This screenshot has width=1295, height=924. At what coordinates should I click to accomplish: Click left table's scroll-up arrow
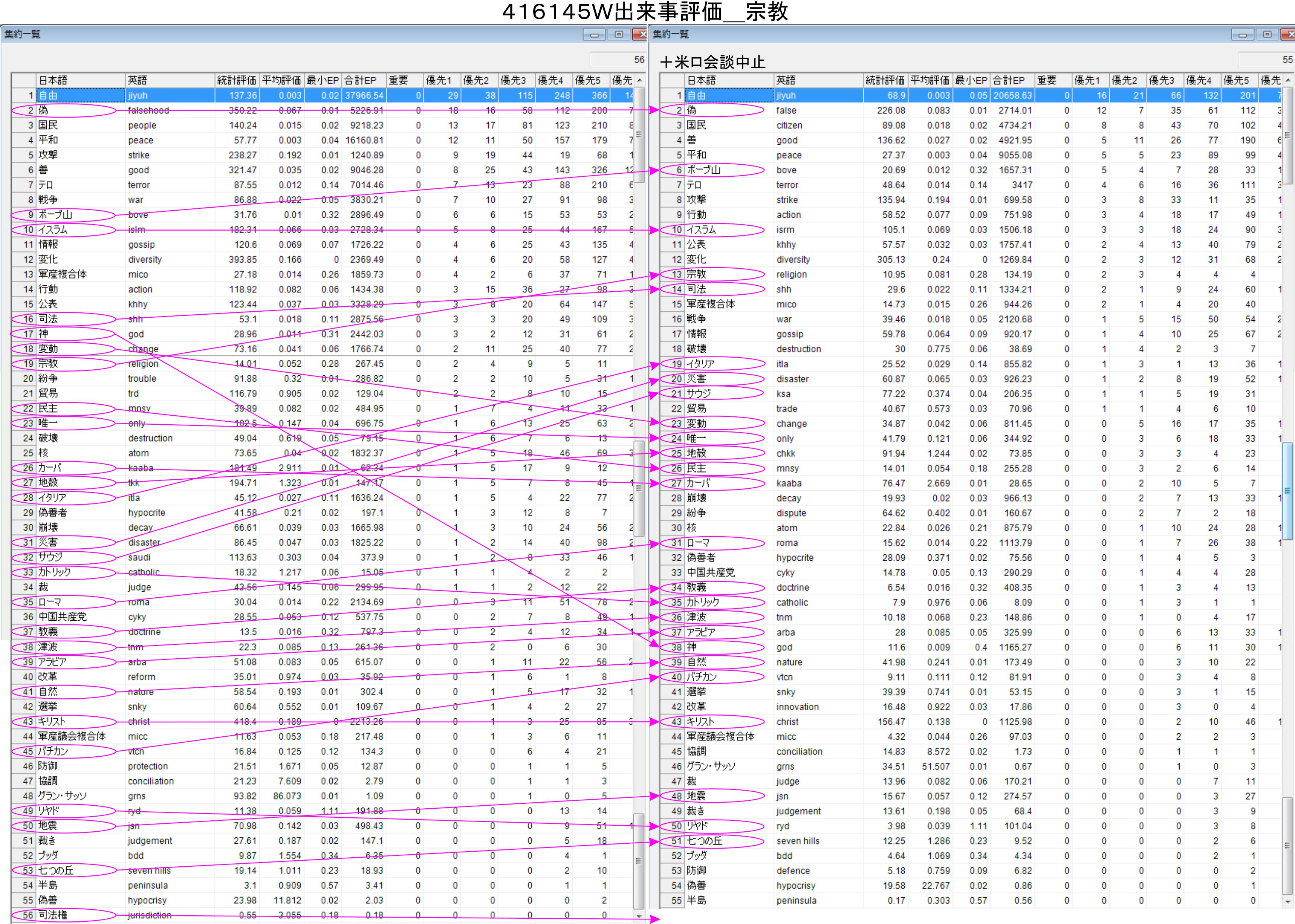click(x=639, y=80)
